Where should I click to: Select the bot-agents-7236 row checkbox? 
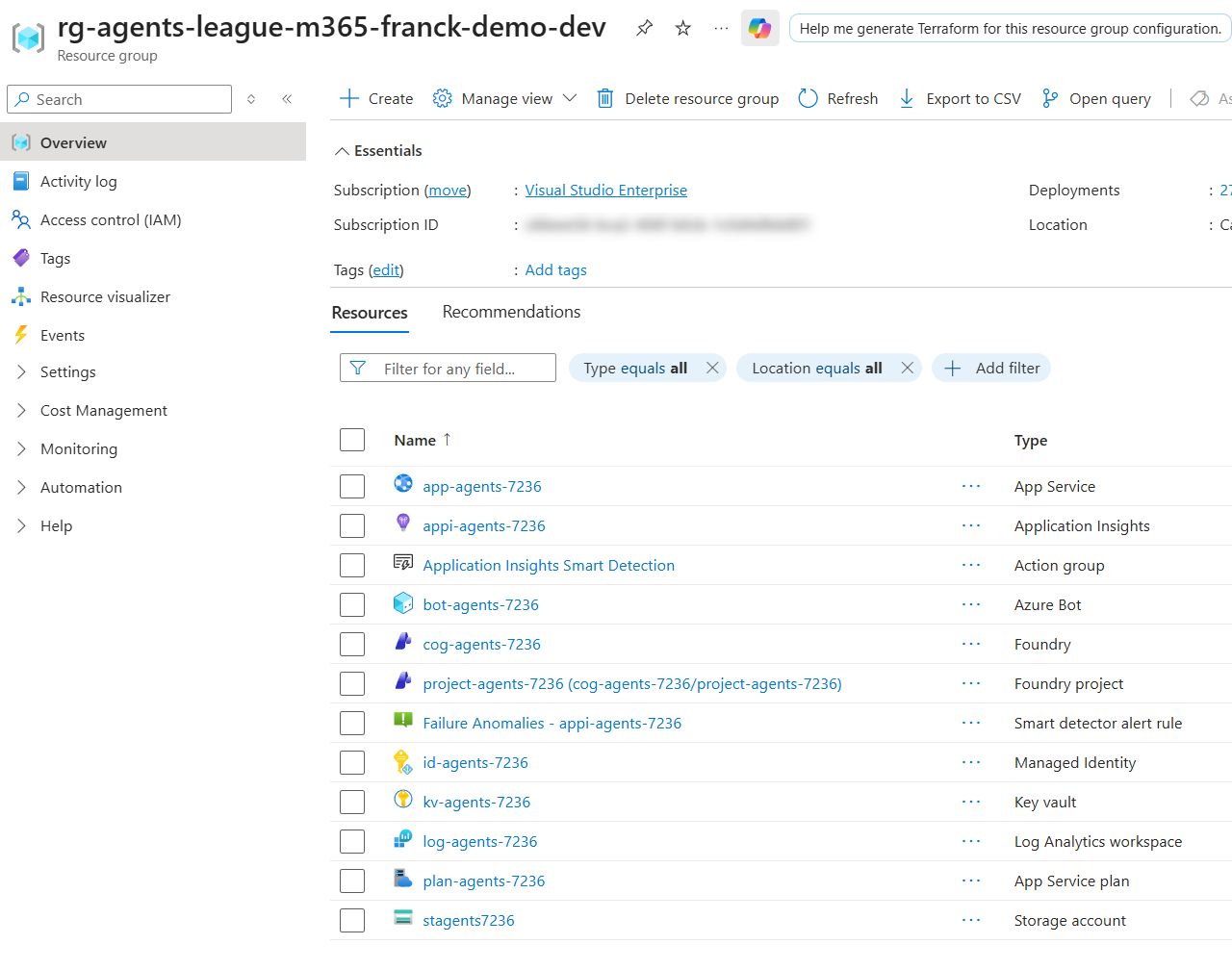(352, 604)
